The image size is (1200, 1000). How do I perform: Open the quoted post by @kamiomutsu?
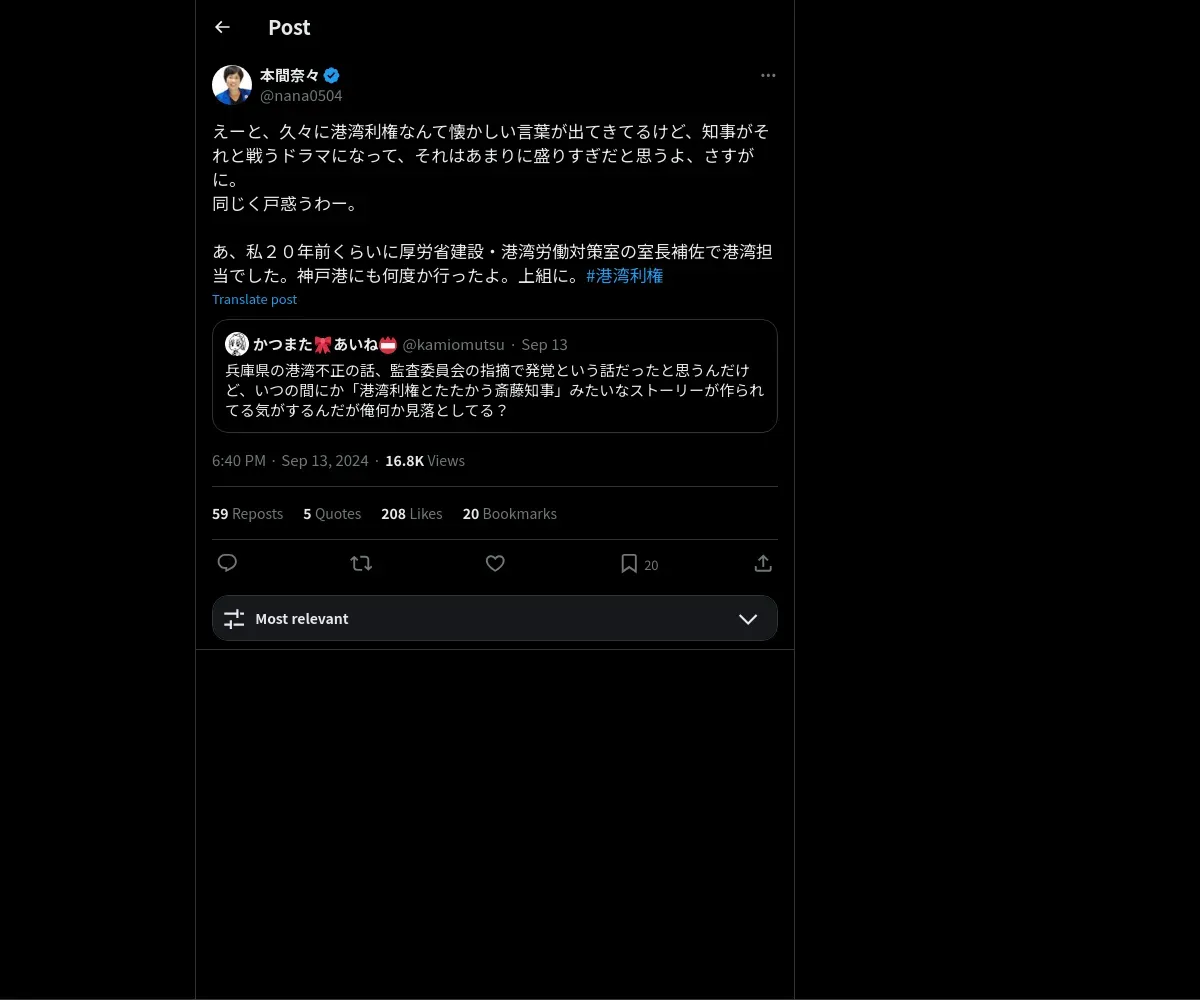pyautogui.click(x=495, y=376)
